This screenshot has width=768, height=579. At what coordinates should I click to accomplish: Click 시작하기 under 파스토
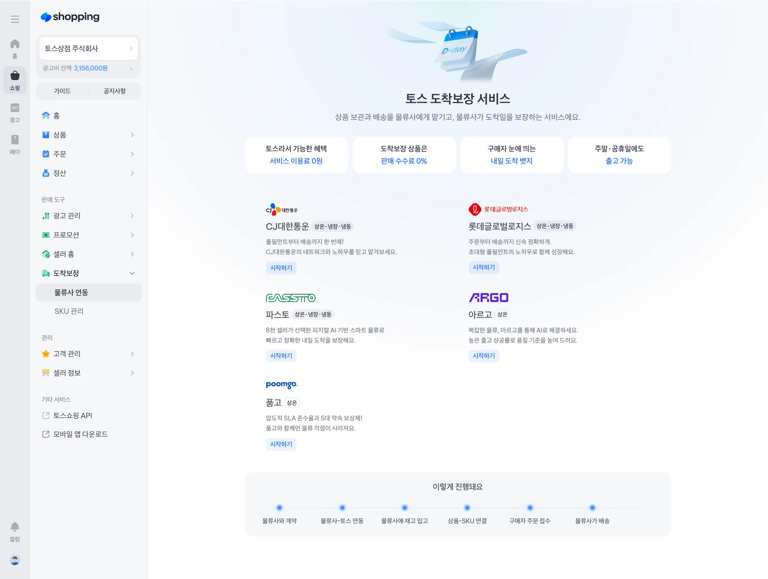(x=281, y=356)
